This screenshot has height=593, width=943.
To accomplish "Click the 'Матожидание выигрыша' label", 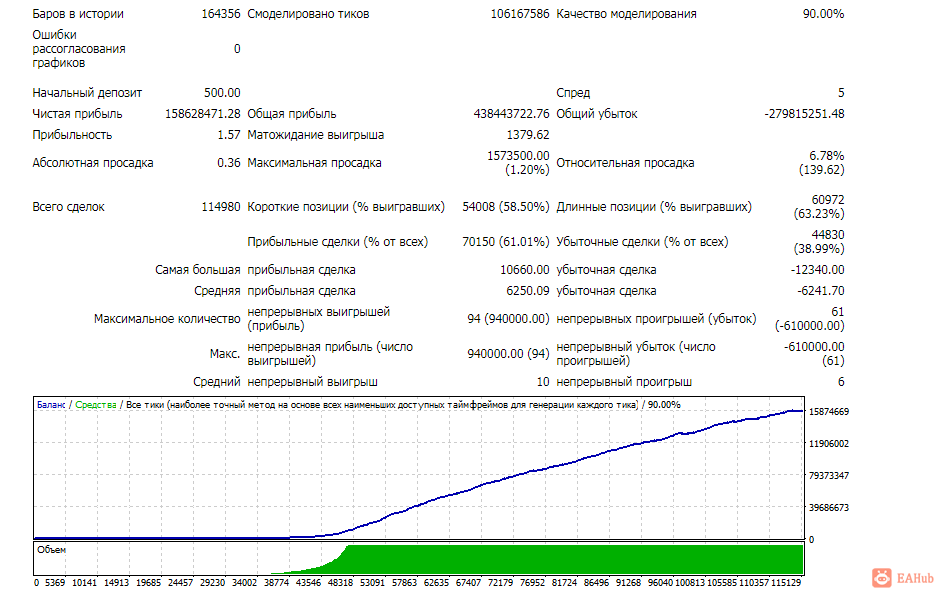I will [315, 135].
